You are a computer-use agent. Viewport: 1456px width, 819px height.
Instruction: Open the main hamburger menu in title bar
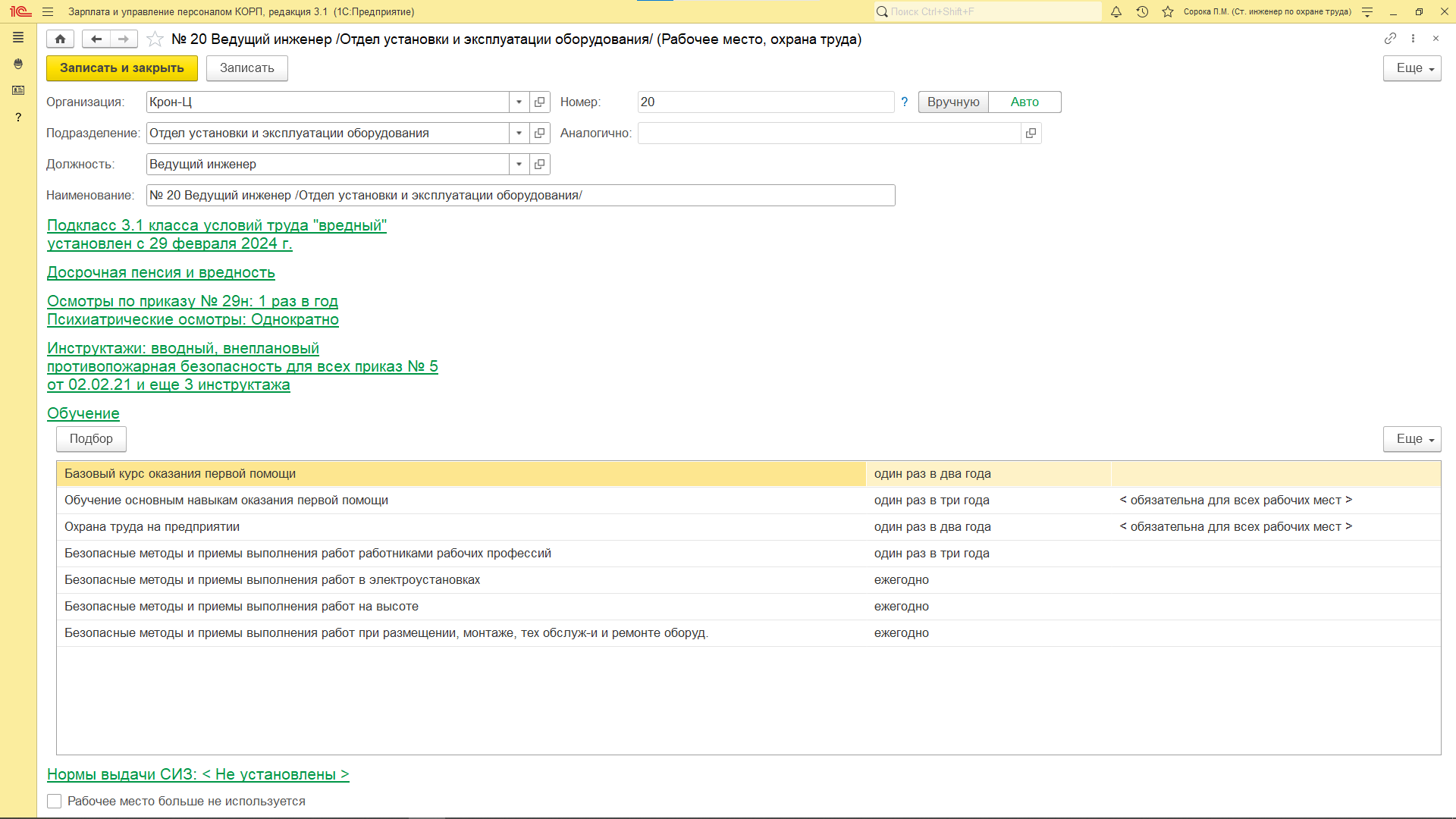coord(48,11)
